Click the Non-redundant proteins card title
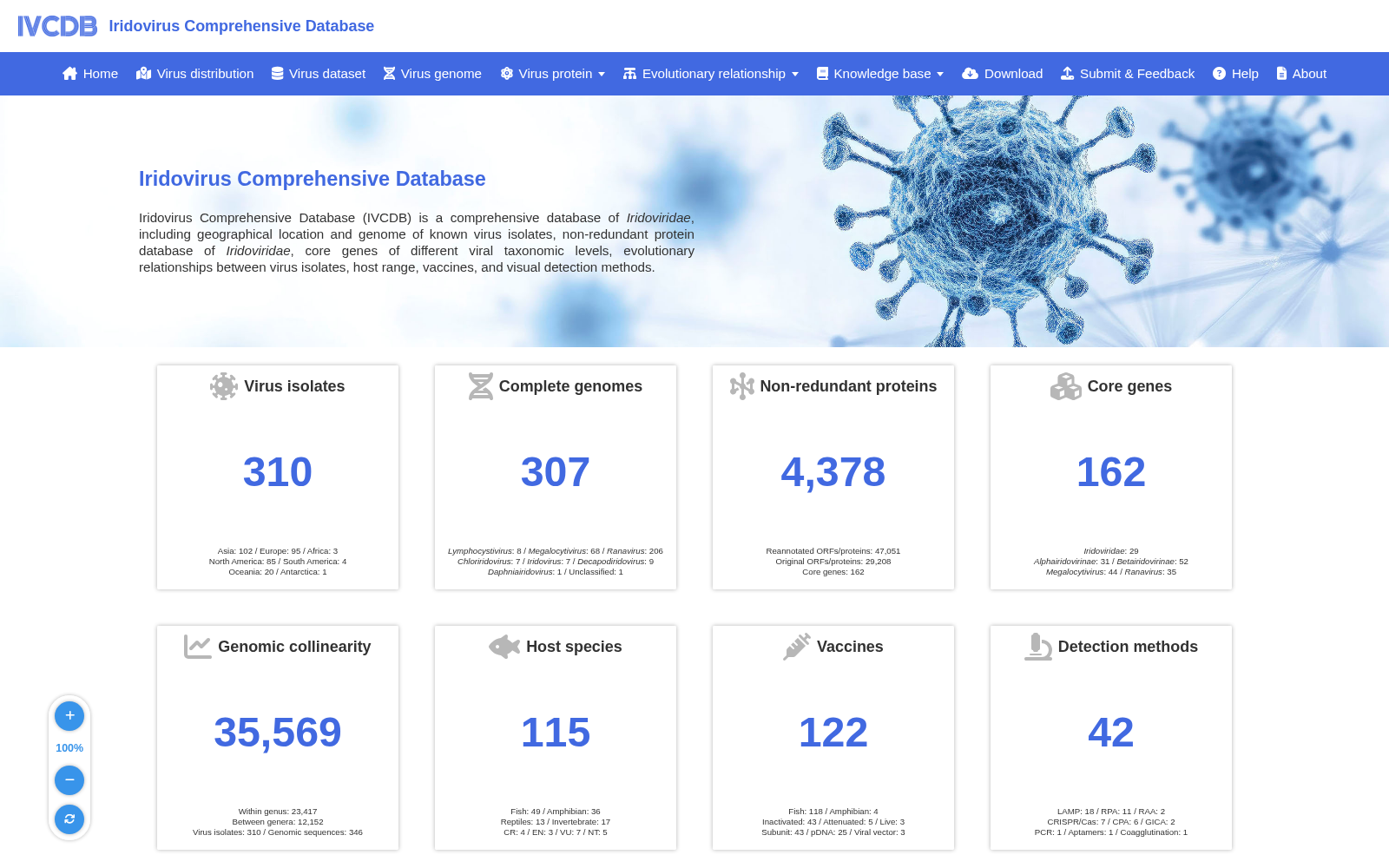The width and height of the screenshot is (1389, 868). [848, 386]
